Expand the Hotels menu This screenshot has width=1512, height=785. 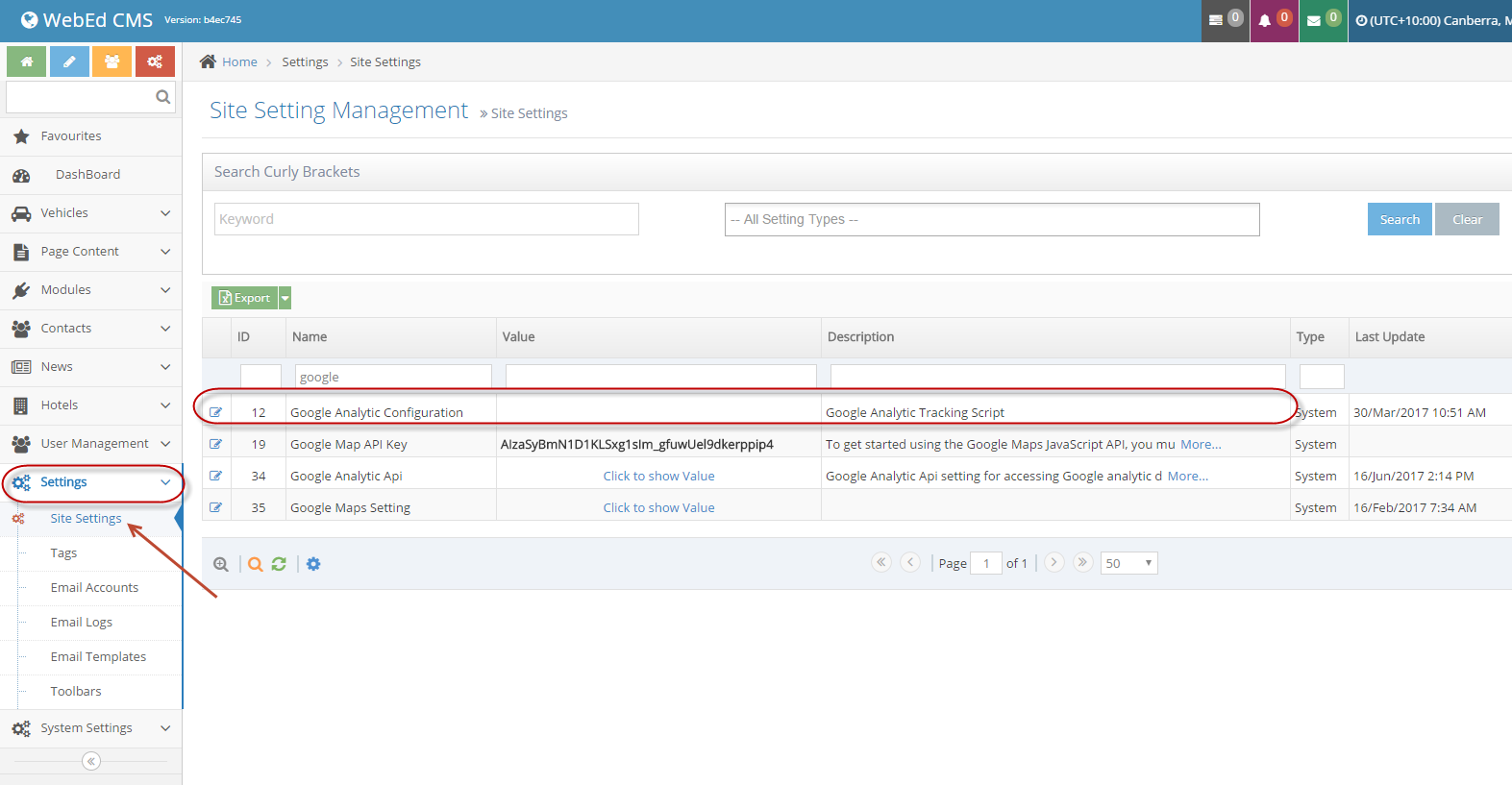[91, 405]
